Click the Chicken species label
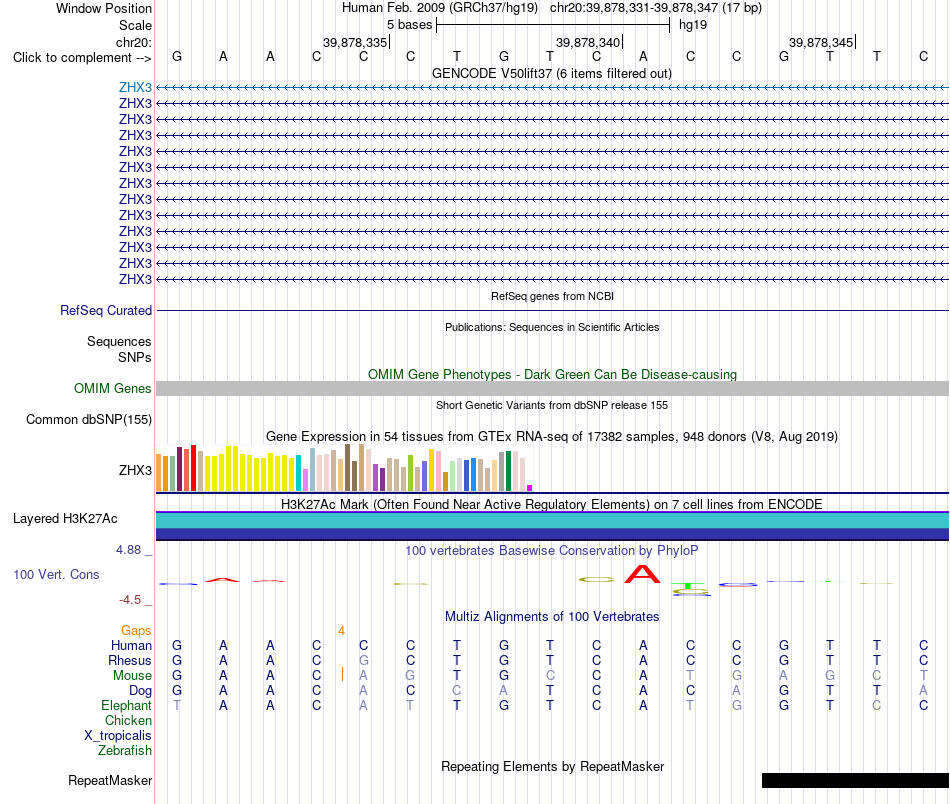 click(x=128, y=720)
